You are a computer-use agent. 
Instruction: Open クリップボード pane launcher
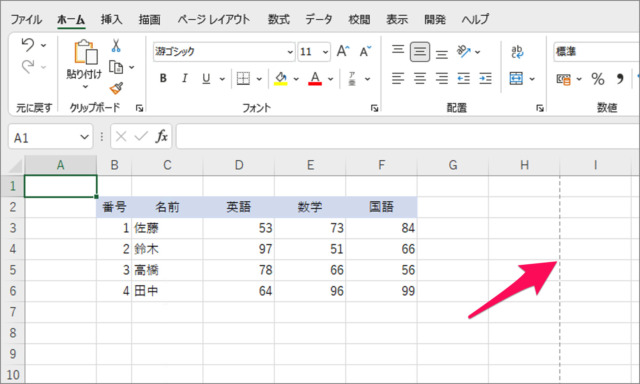tap(139, 108)
